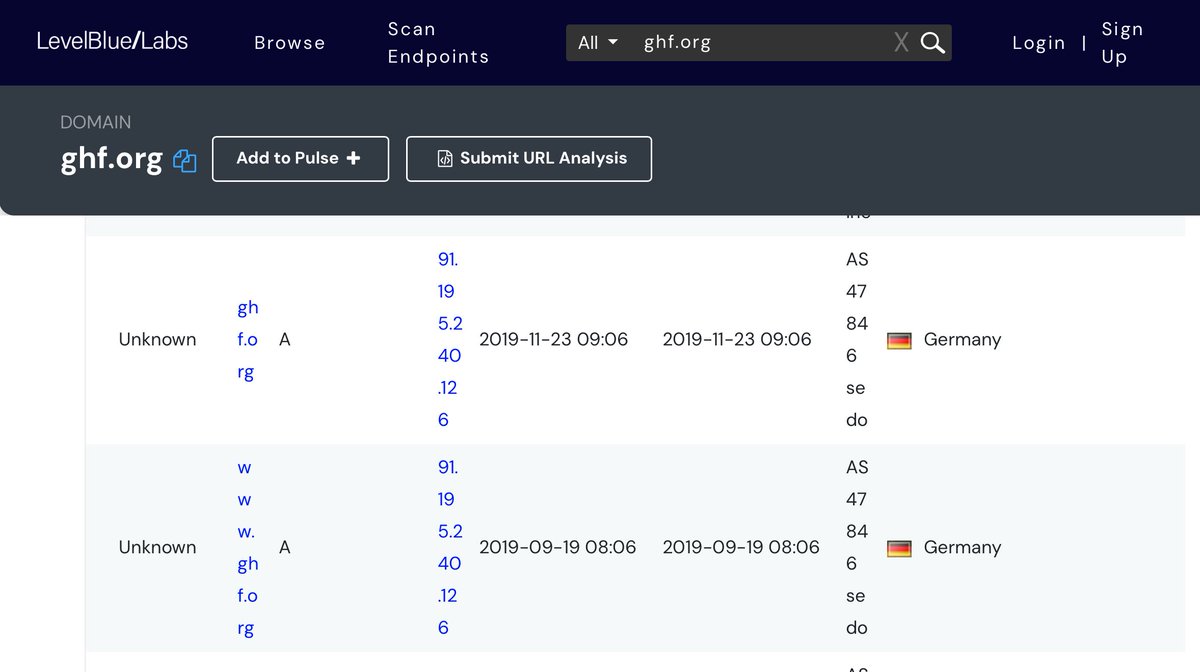Focus the search field containing ghf.org
1200x672 pixels.
(x=760, y=43)
